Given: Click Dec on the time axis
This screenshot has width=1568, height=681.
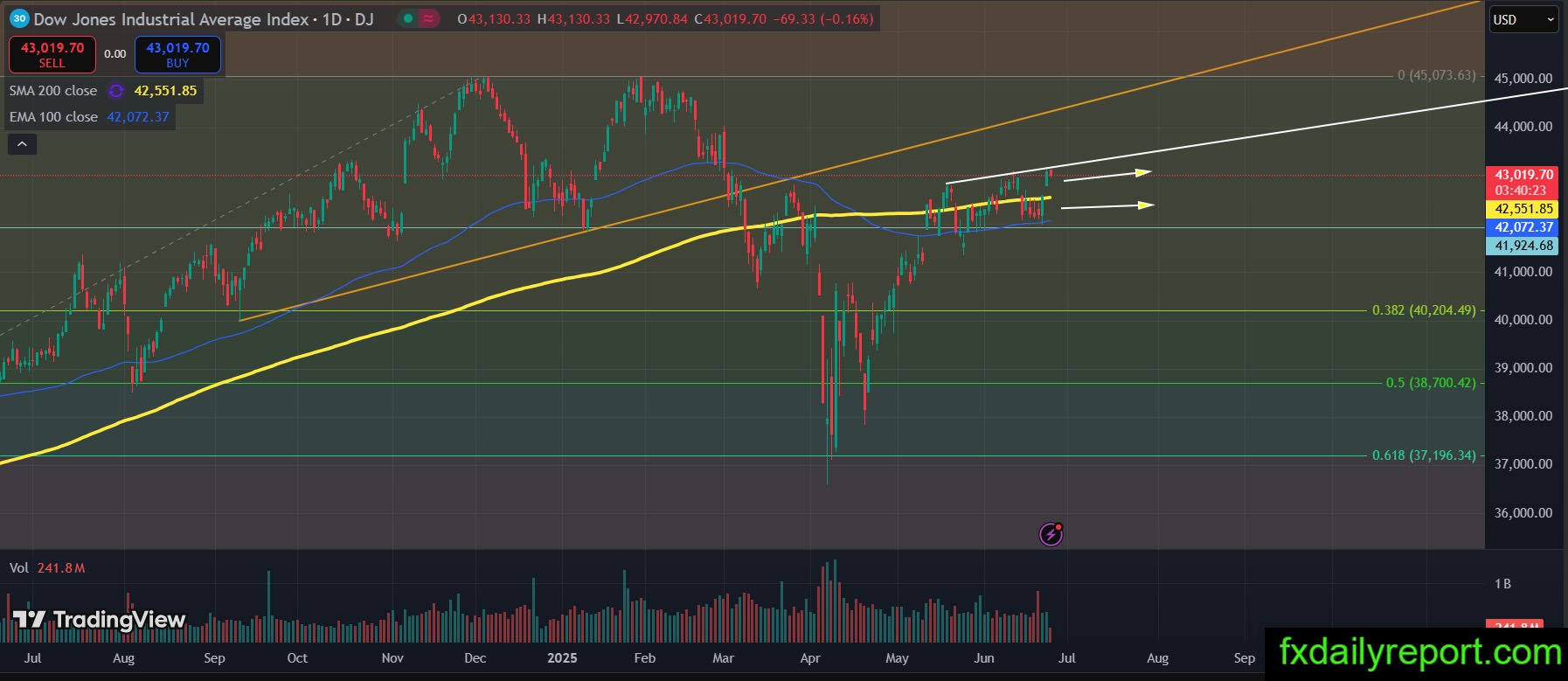Looking at the screenshot, I should tap(475, 658).
